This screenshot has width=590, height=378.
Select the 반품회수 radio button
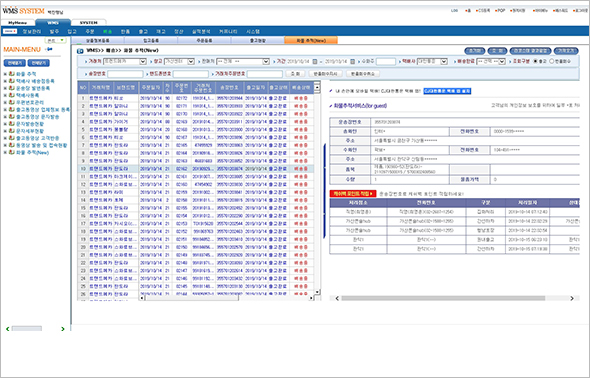(552, 61)
